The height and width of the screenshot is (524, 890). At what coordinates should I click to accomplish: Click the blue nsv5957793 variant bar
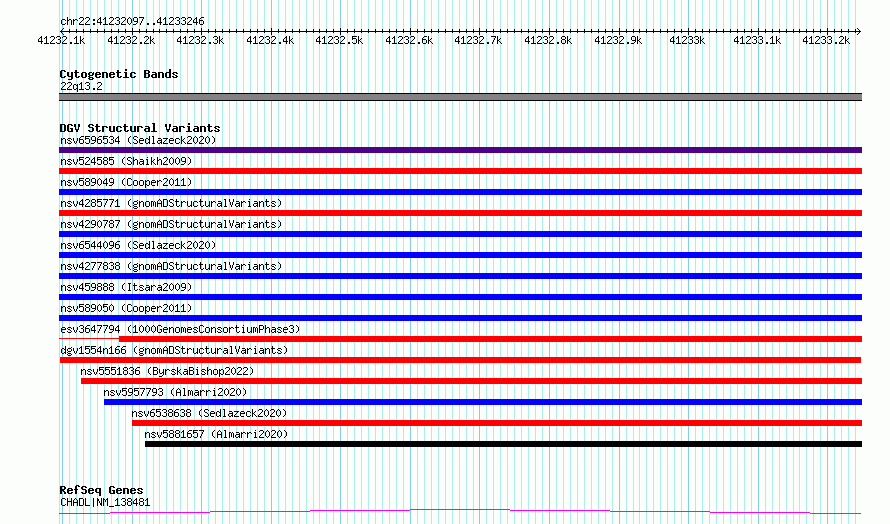click(x=483, y=402)
